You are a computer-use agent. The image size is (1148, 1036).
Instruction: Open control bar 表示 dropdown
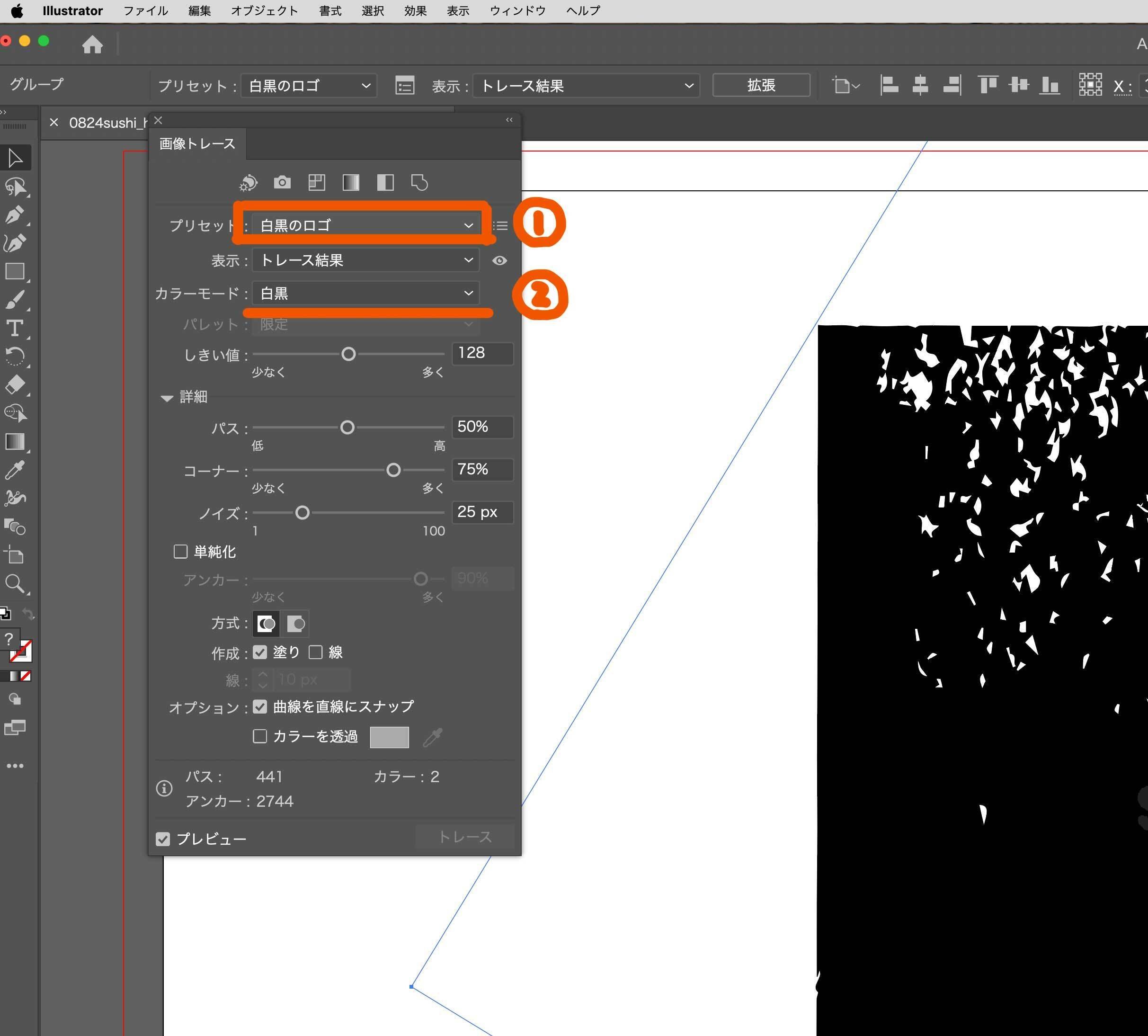586,86
